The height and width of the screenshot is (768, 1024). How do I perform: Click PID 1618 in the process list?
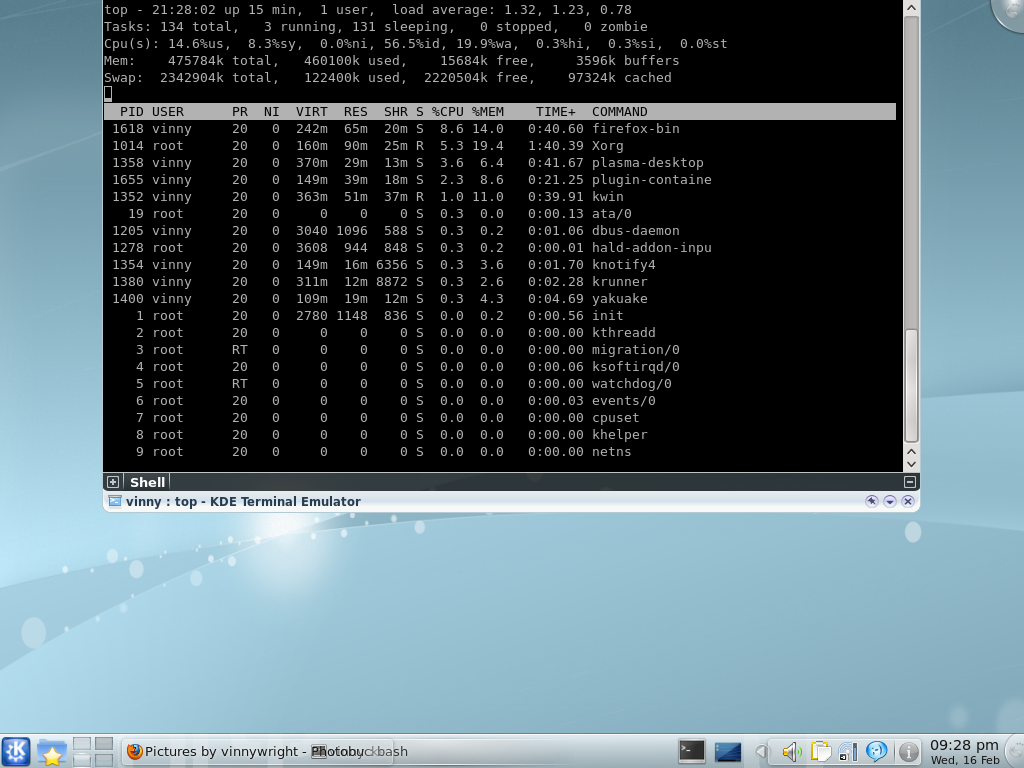point(128,129)
